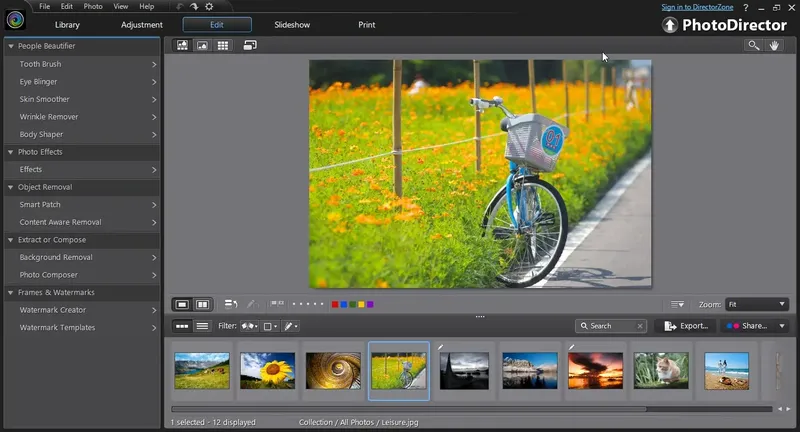
Task: Open the Zoom Fit dropdown
Action: point(757,304)
